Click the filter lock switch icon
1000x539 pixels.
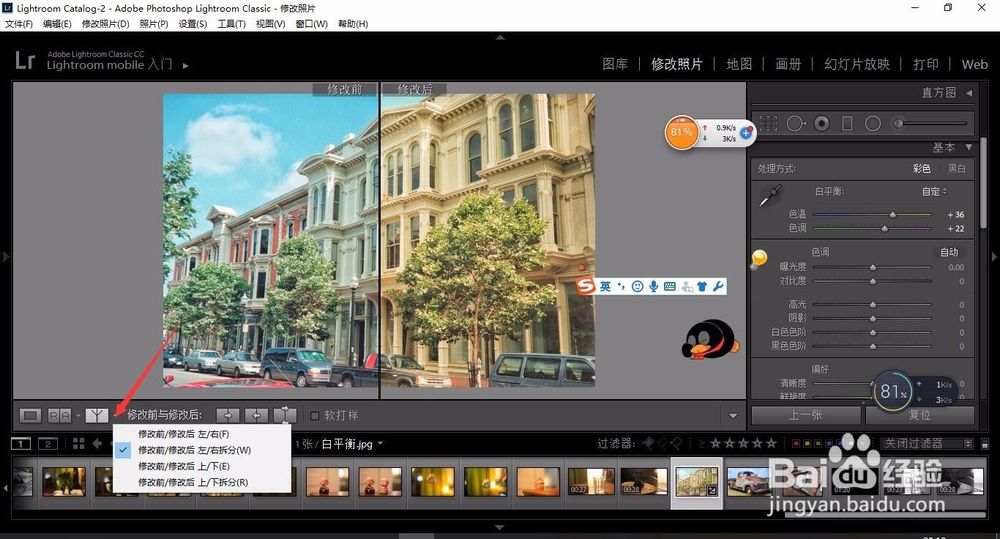click(x=985, y=443)
